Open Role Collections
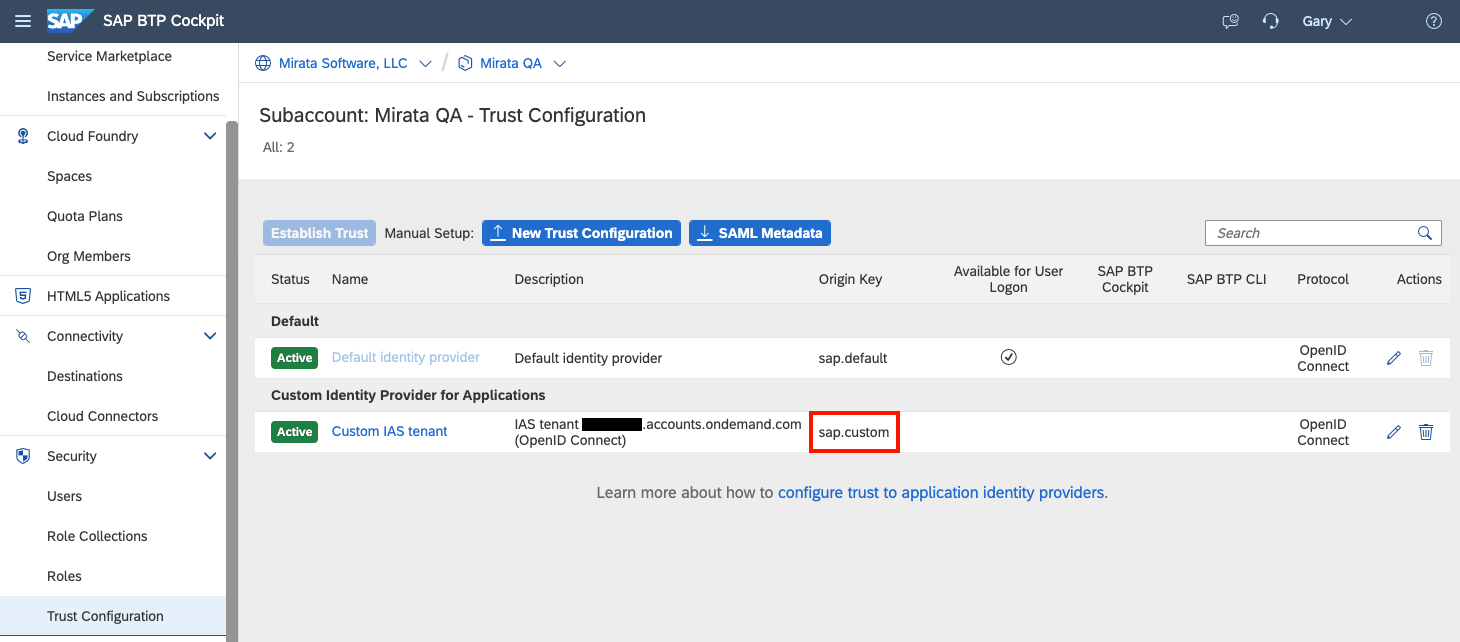Image resolution: width=1460 pixels, height=642 pixels. pos(97,536)
